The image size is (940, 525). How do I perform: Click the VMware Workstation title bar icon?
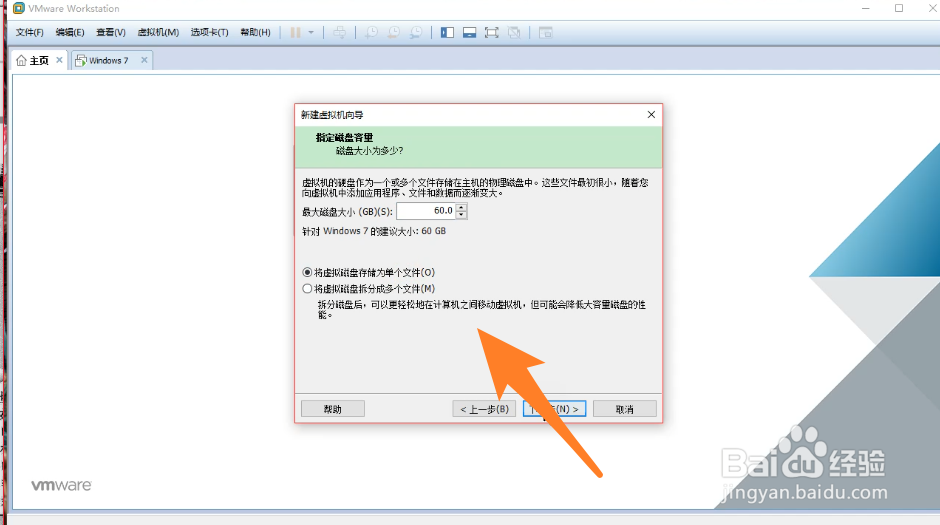19,8
